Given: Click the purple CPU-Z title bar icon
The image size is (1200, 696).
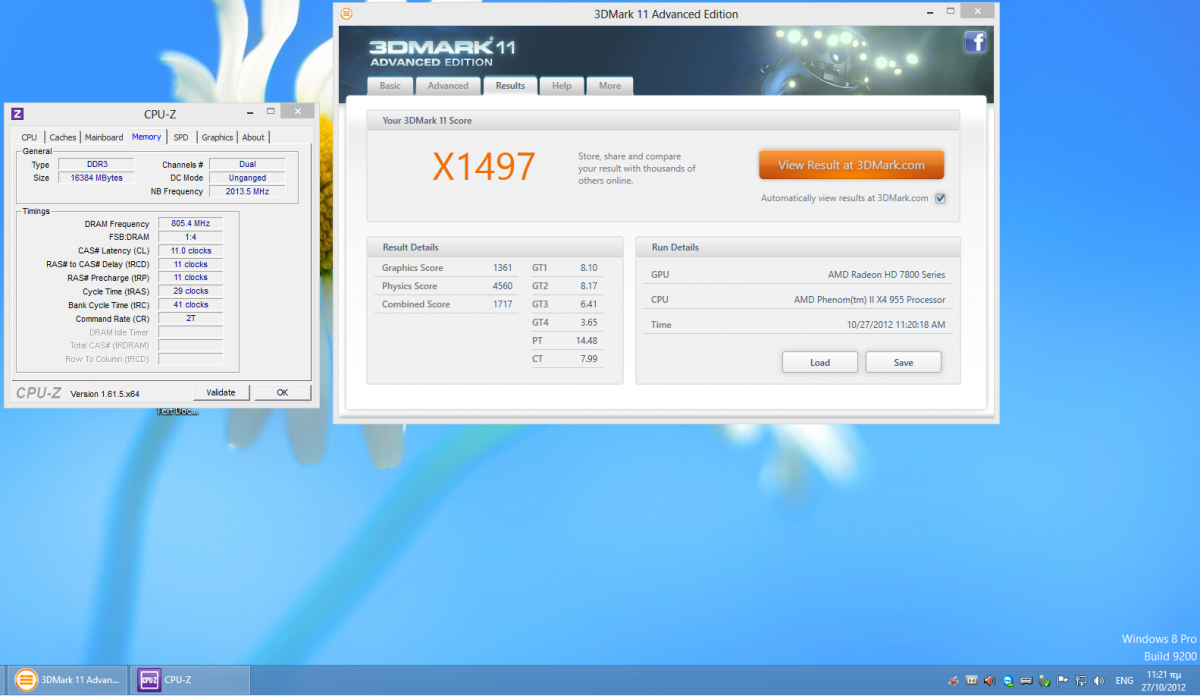Looking at the screenshot, I should click(17, 113).
